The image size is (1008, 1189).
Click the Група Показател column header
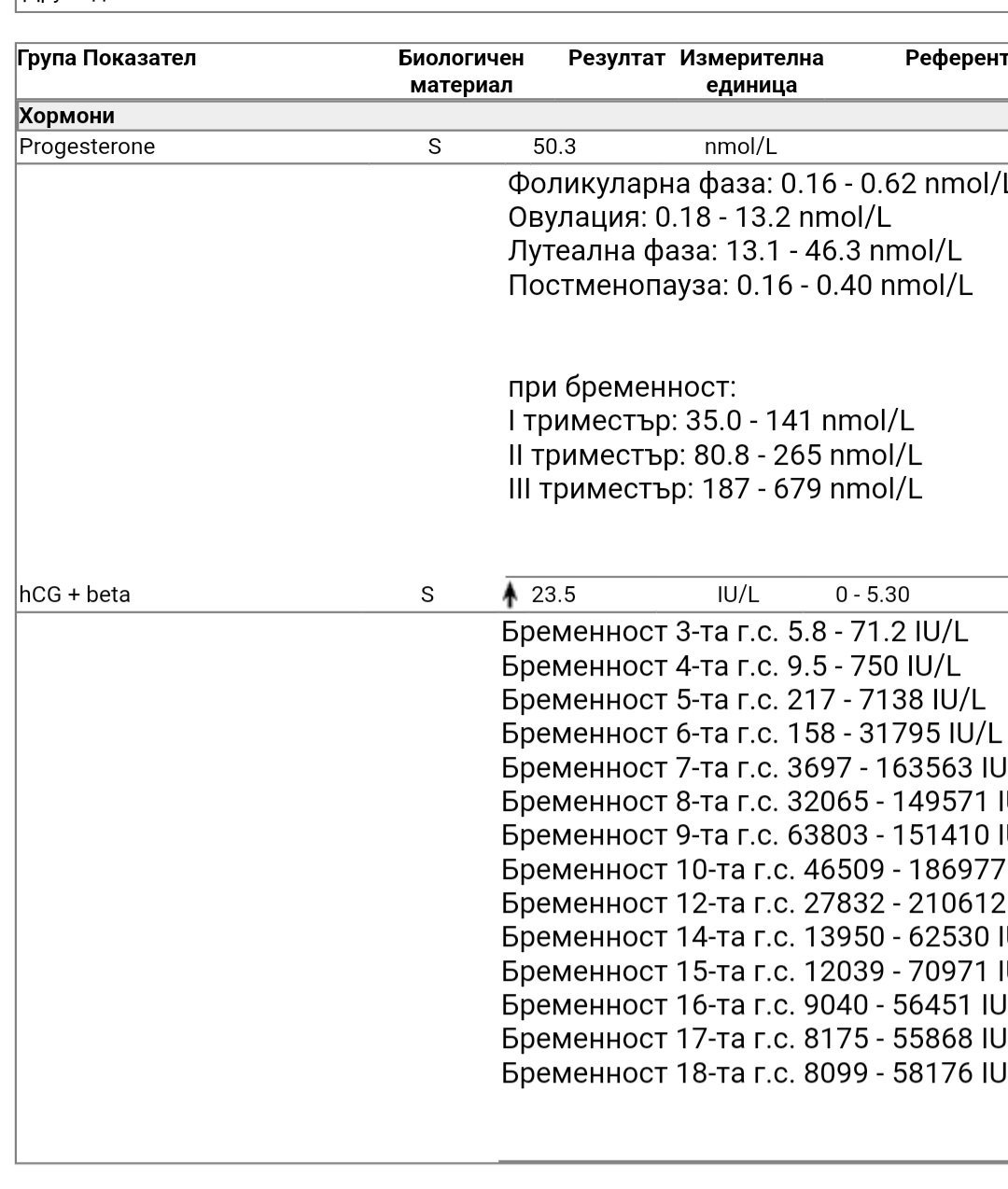point(107,58)
